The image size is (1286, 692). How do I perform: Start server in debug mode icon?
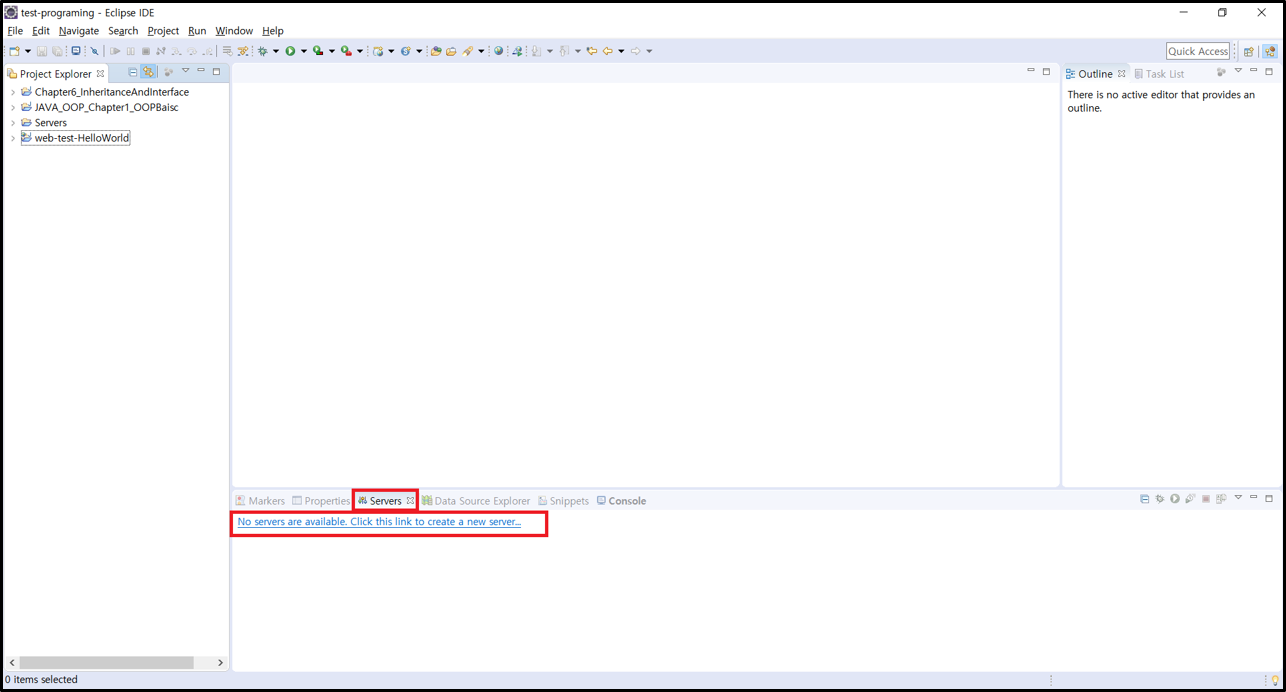click(x=1160, y=498)
